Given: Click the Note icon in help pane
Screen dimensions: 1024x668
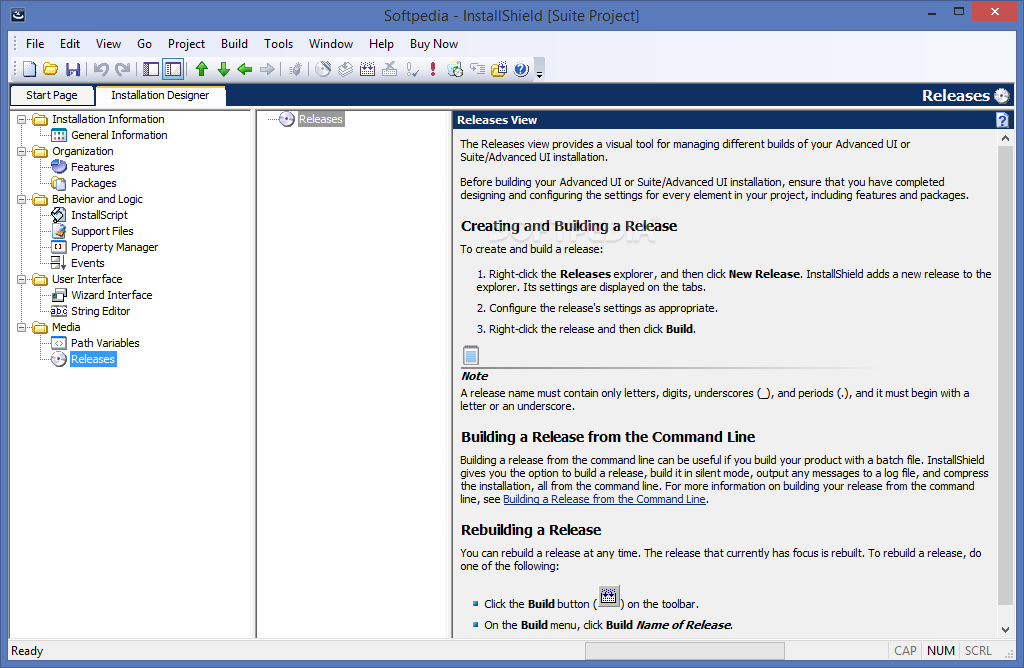Looking at the screenshot, I should click(471, 355).
